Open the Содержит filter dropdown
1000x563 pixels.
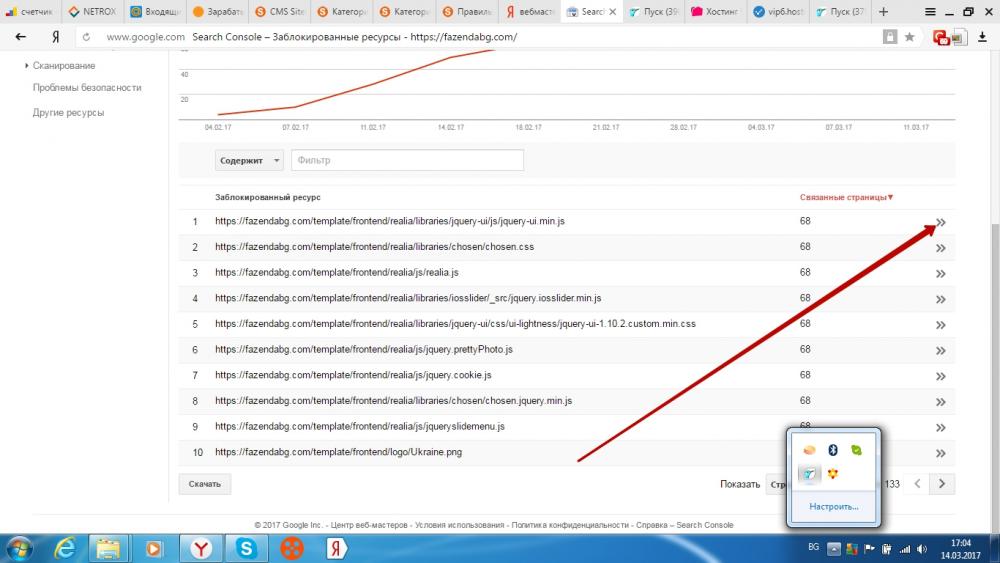tap(249, 160)
